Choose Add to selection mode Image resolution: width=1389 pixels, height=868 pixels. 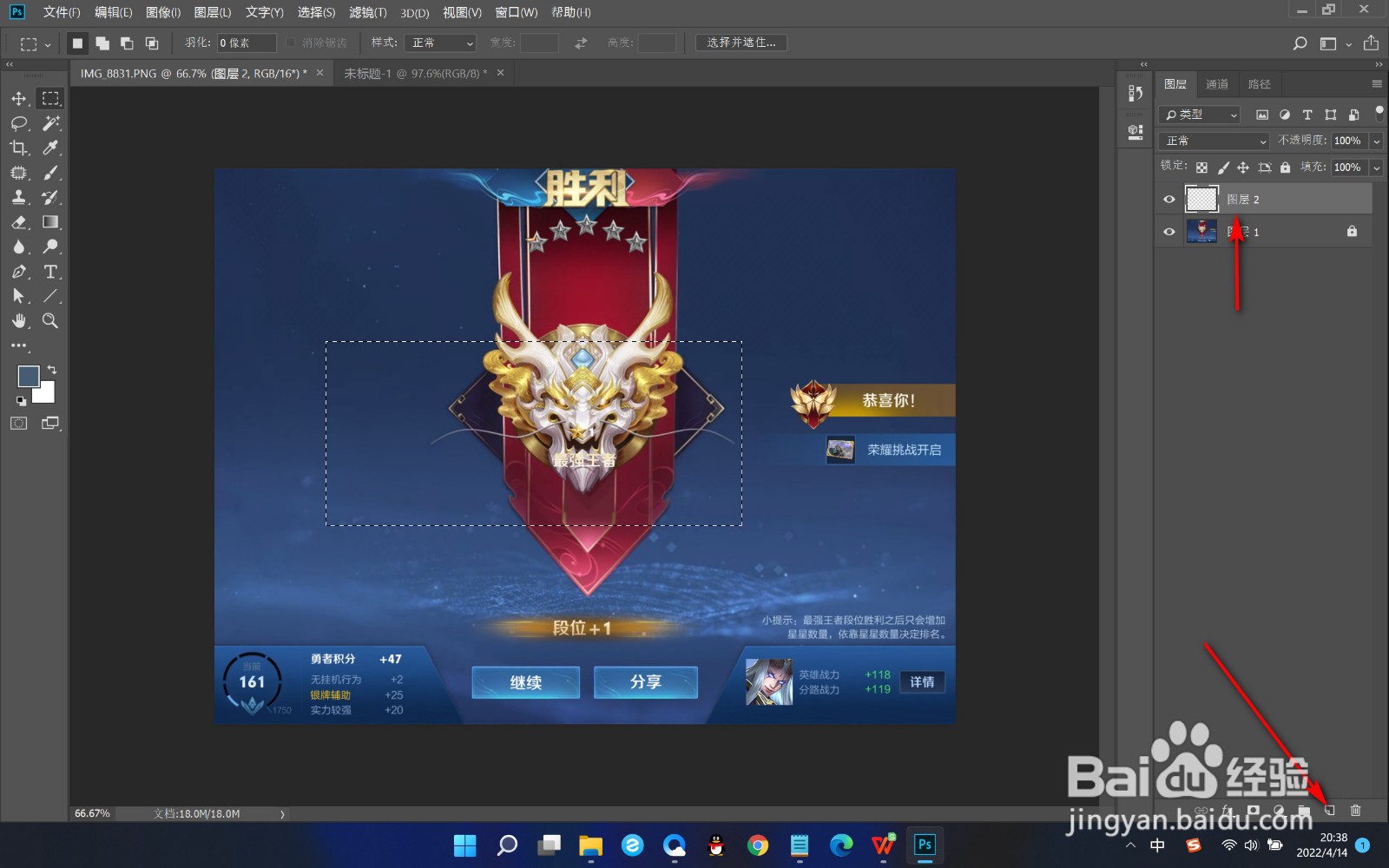tap(102, 43)
